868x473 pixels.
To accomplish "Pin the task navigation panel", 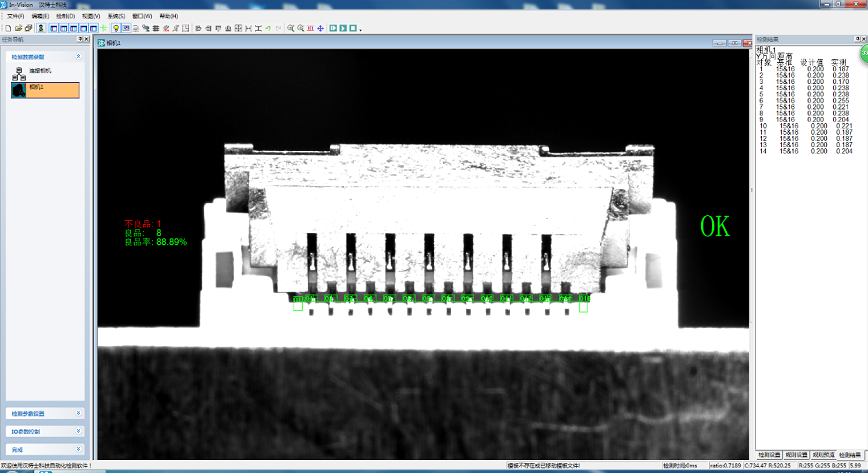I will pos(80,40).
